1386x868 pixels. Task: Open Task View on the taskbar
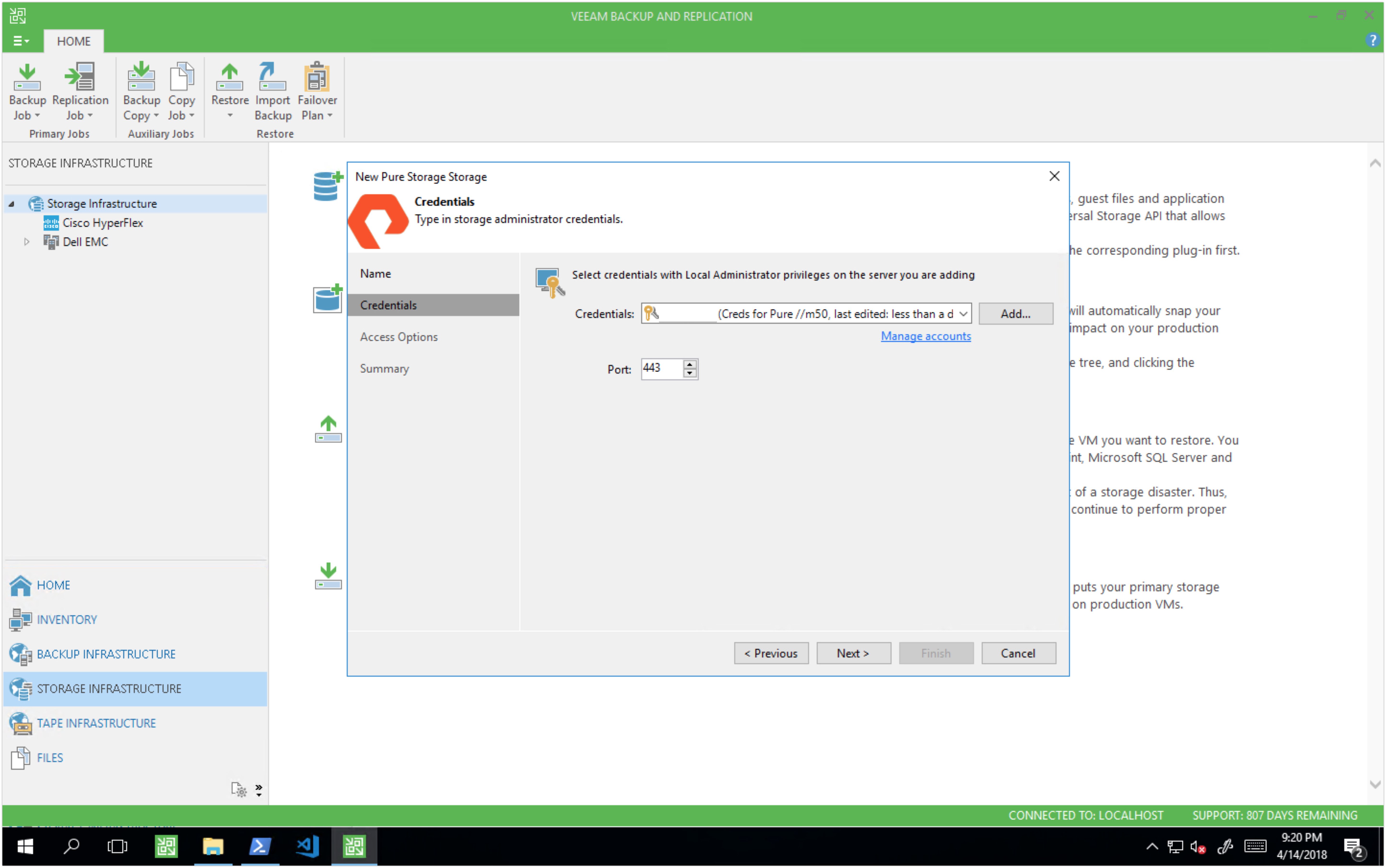coord(117,846)
